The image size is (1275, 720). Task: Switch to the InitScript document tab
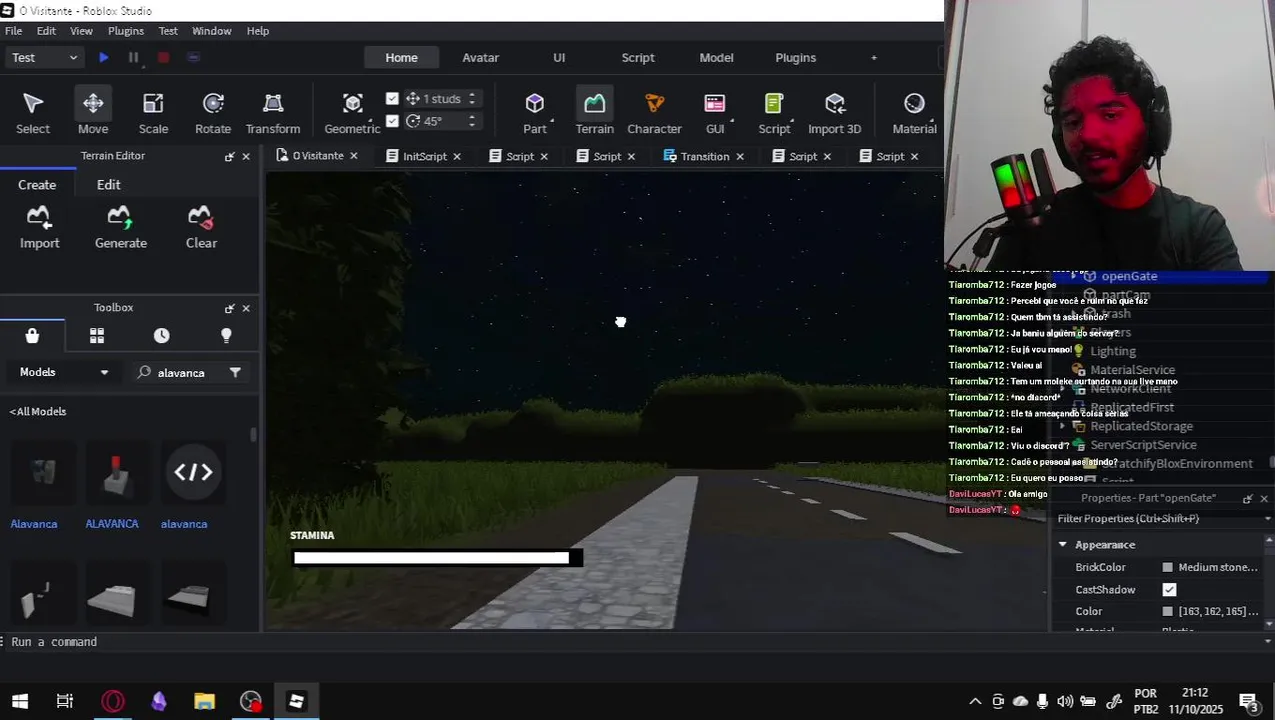(x=424, y=157)
